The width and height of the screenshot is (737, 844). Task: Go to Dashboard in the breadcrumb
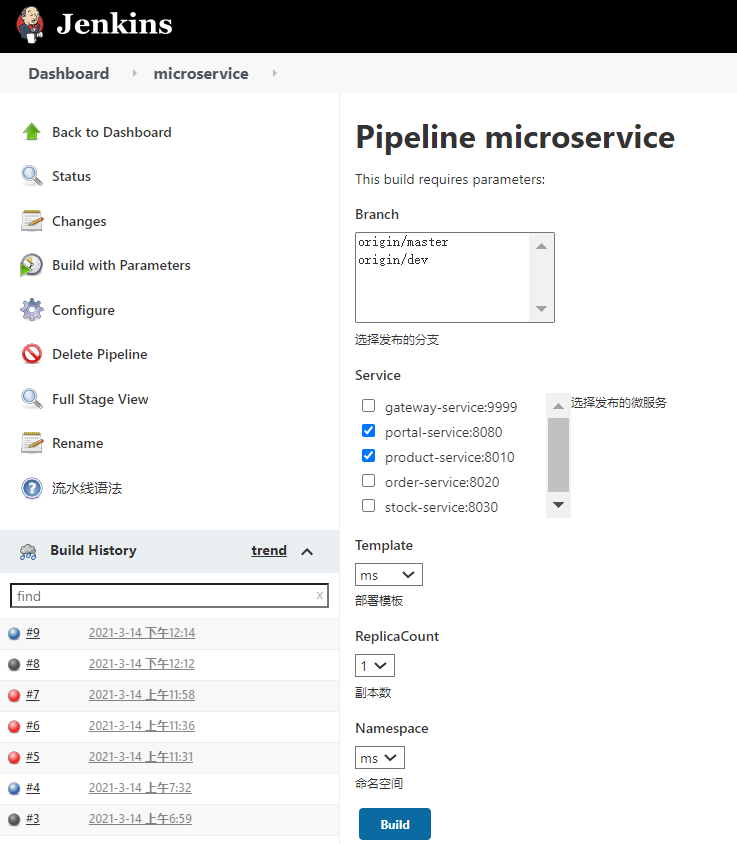[68, 74]
